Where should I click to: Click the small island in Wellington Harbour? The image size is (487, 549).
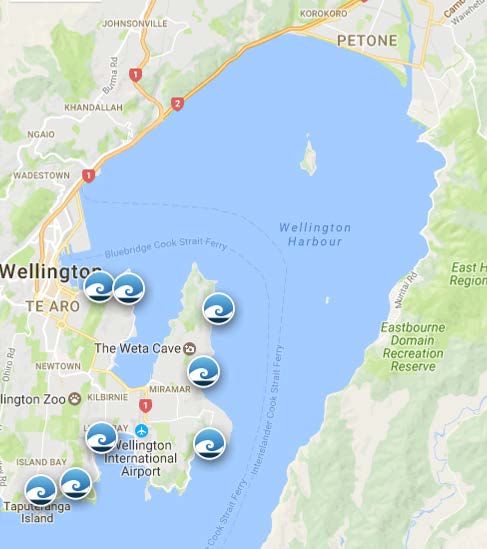309,157
